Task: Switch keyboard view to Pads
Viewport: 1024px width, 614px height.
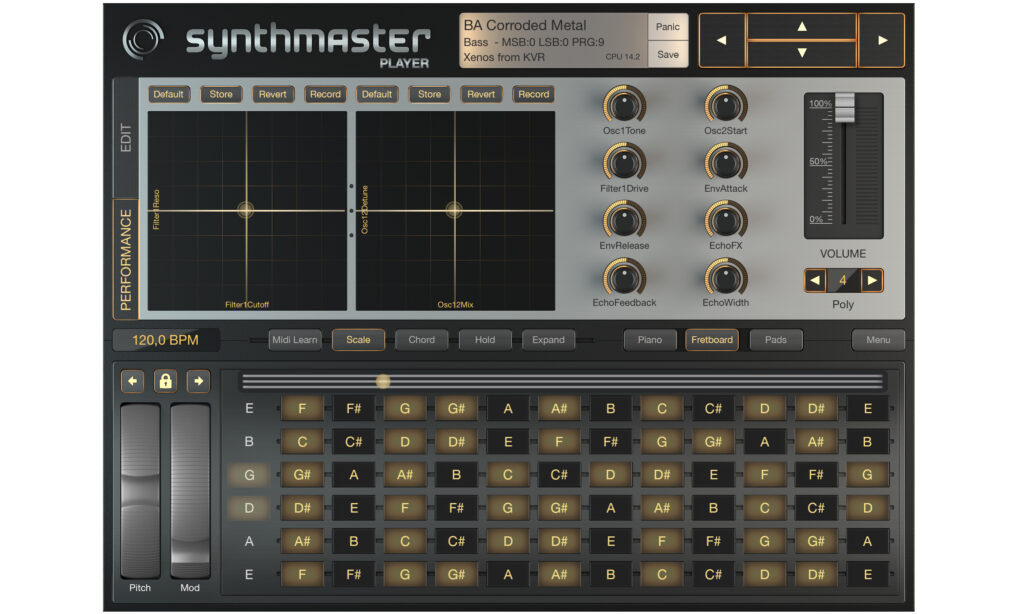Action: click(x=775, y=340)
